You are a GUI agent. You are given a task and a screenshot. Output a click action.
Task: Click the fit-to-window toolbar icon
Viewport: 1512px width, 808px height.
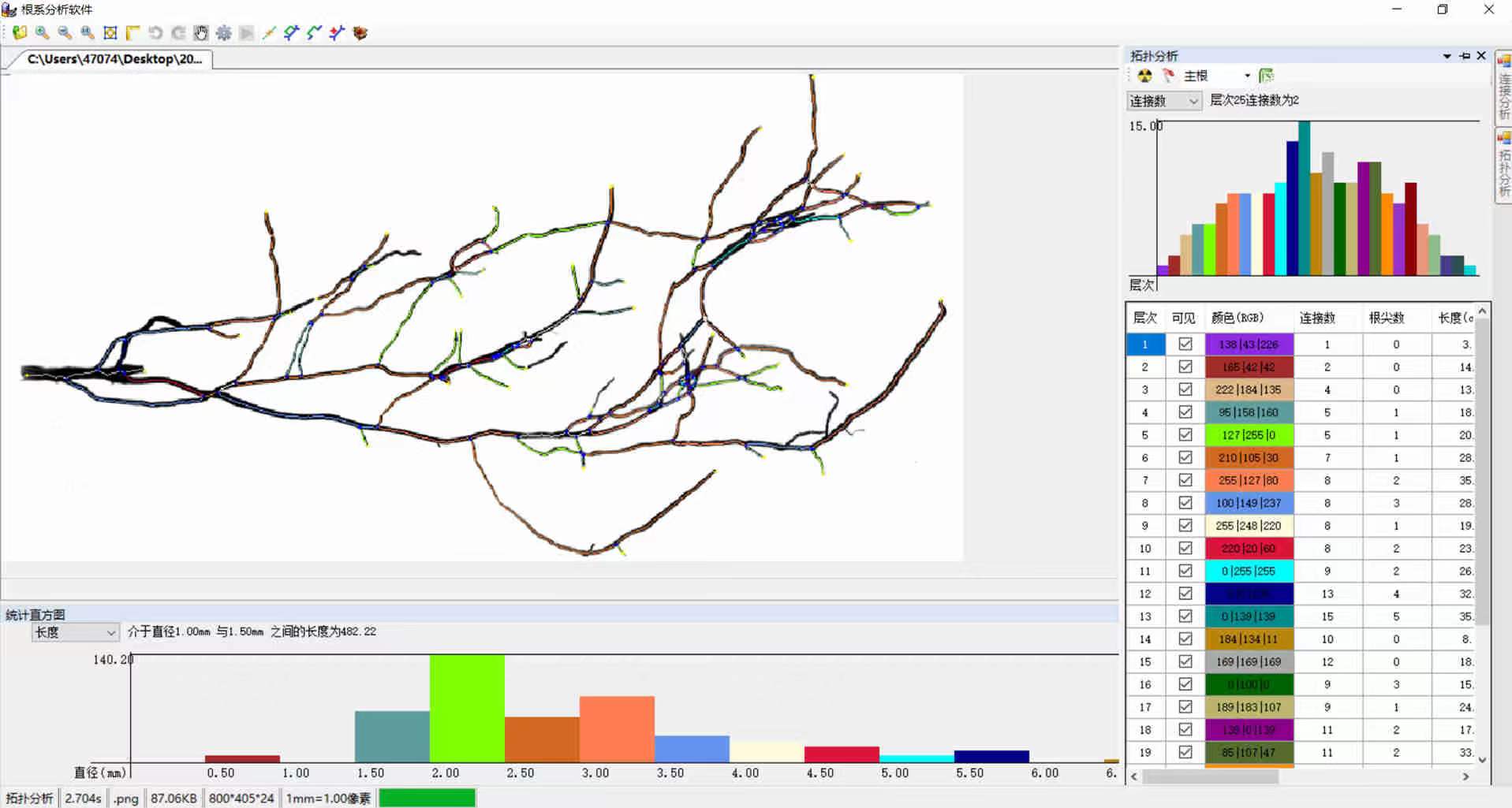click(x=110, y=32)
